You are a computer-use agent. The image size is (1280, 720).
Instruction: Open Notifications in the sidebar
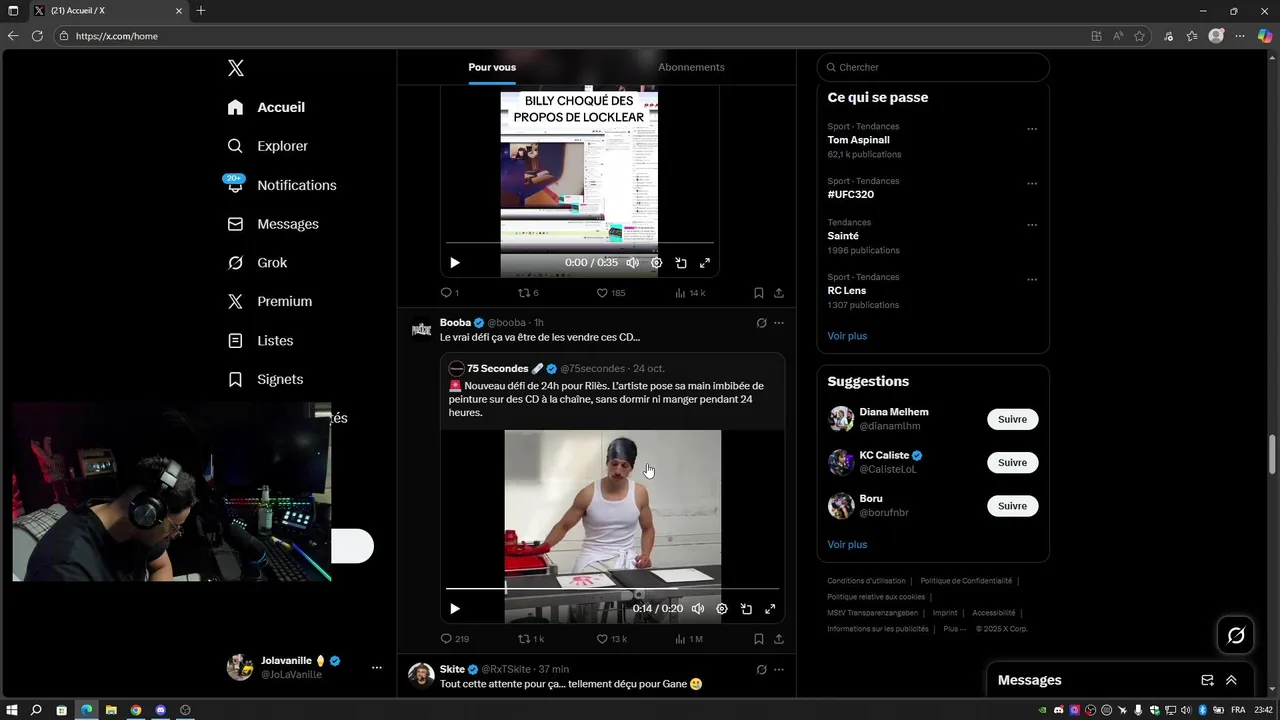coord(281,185)
